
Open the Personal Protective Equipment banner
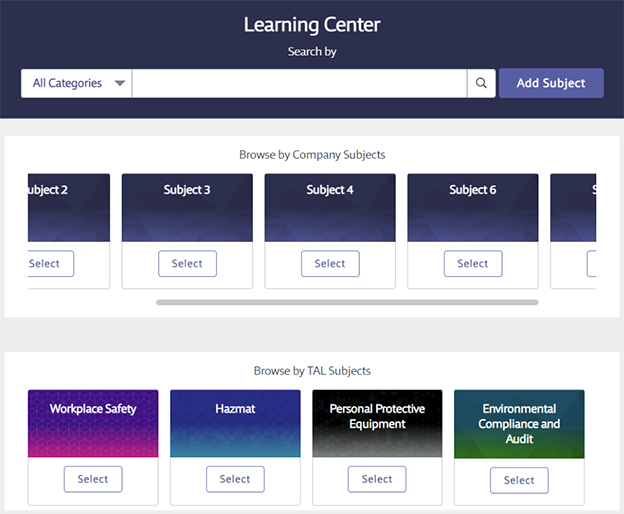pyautogui.click(x=377, y=423)
